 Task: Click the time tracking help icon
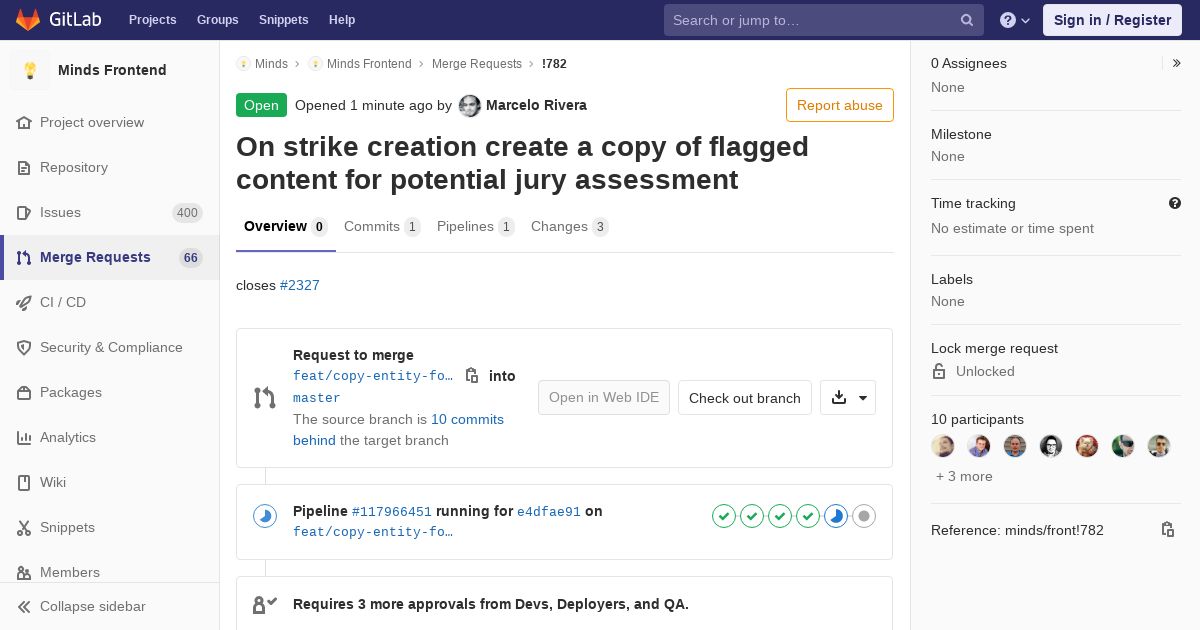pos(1175,203)
